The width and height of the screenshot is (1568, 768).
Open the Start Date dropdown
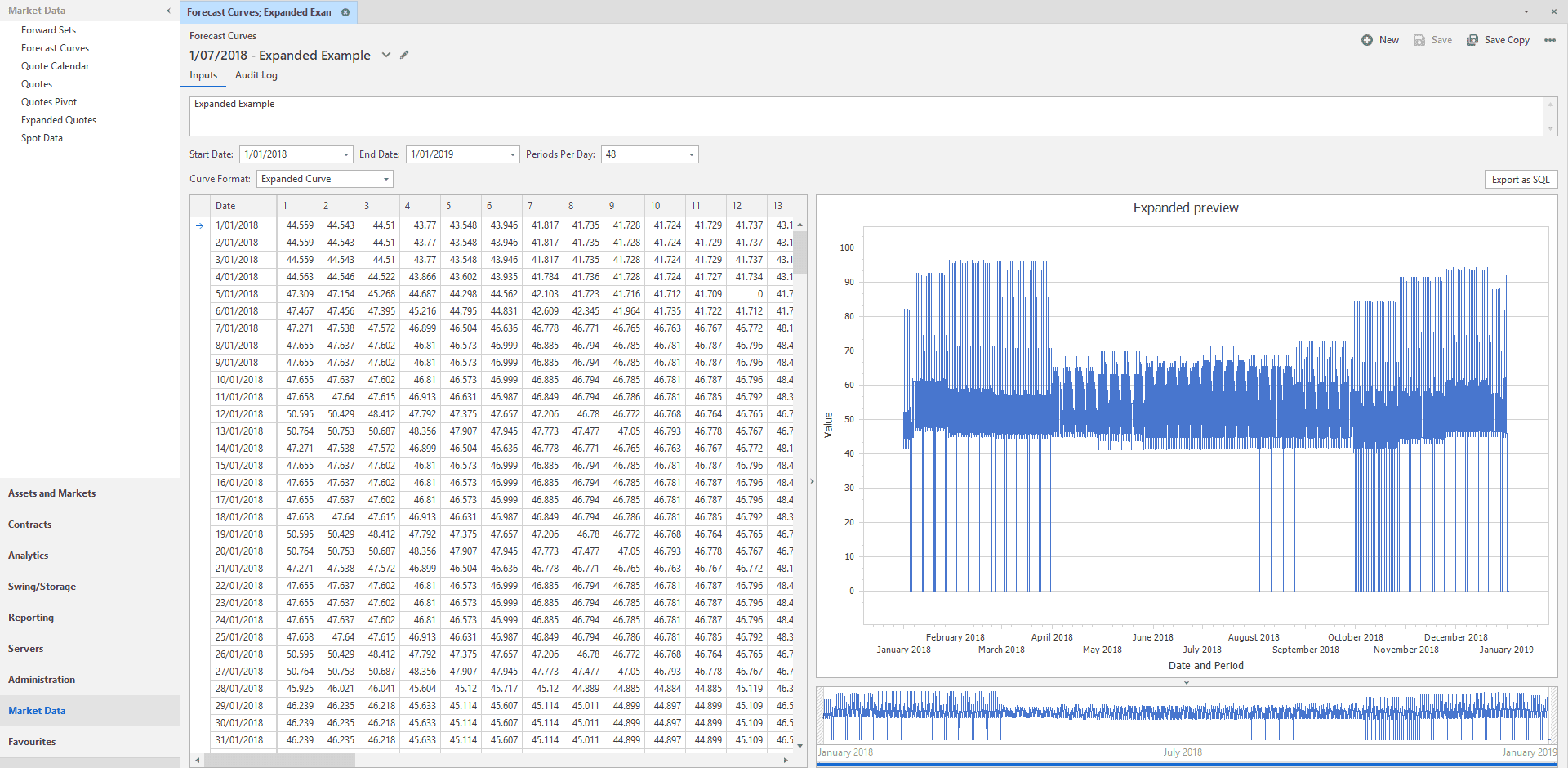coord(346,154)
